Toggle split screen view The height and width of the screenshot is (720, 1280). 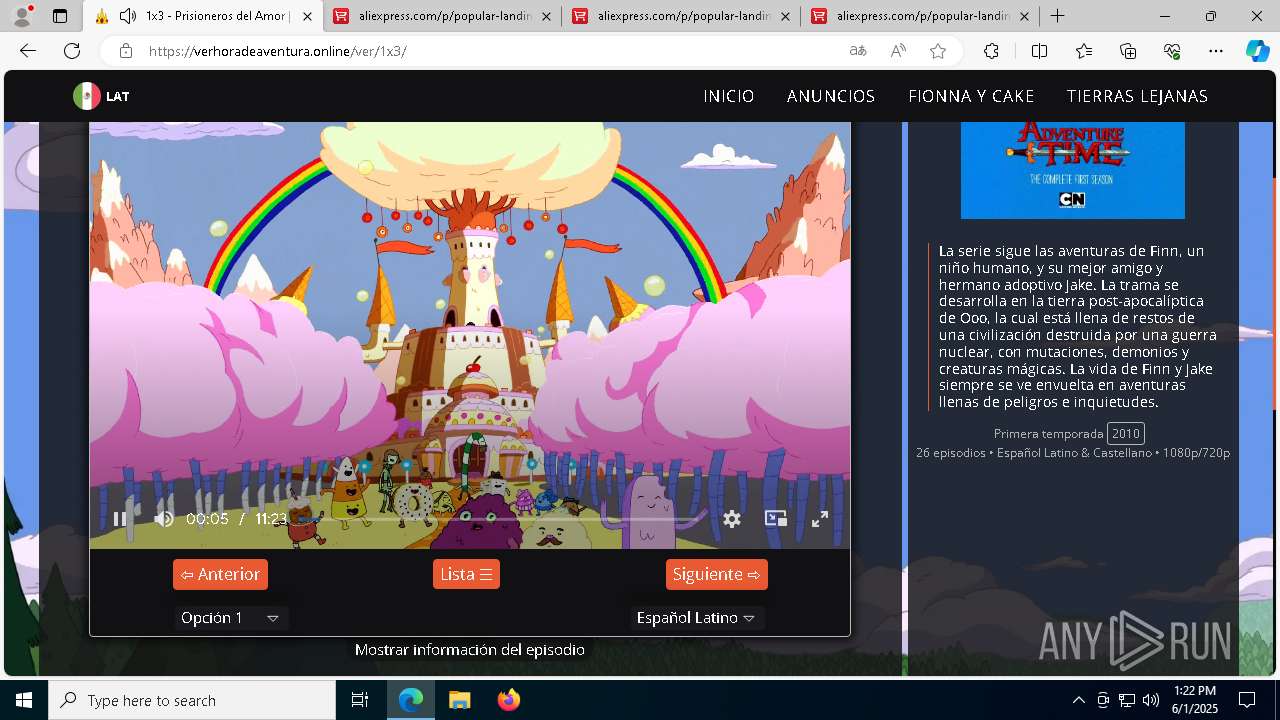point(1039,51)
